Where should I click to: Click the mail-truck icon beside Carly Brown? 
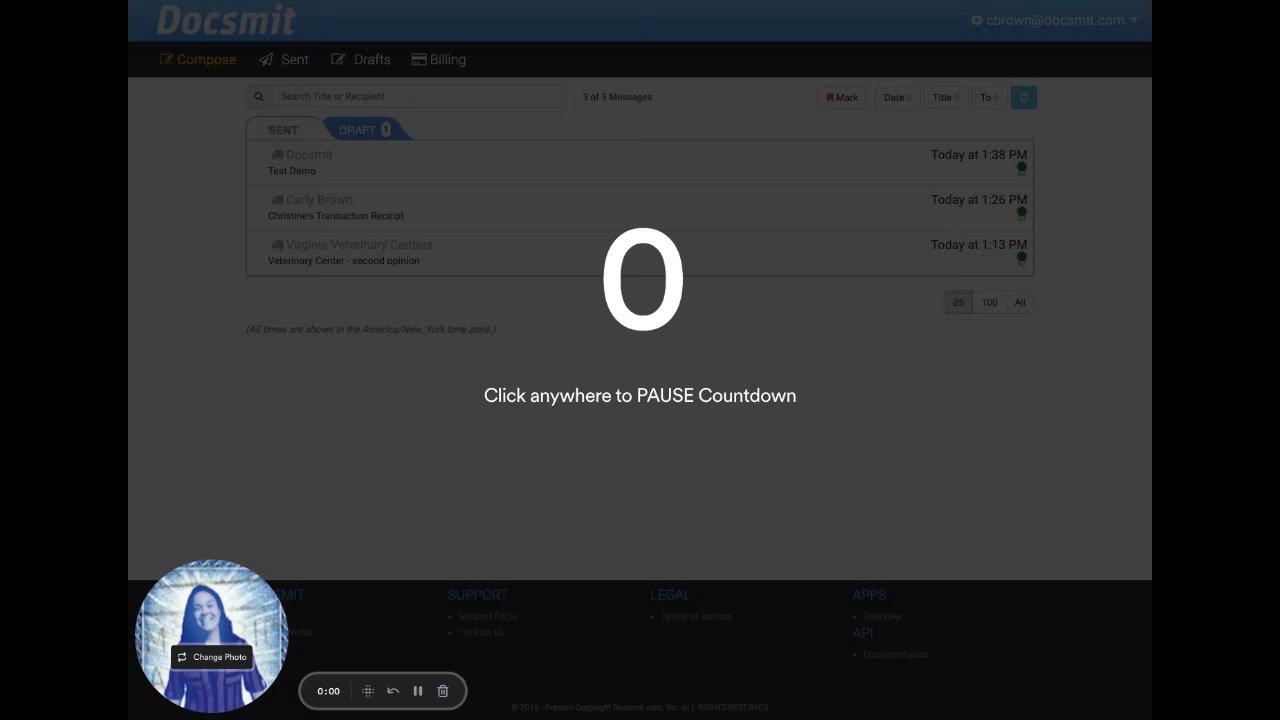277,200
